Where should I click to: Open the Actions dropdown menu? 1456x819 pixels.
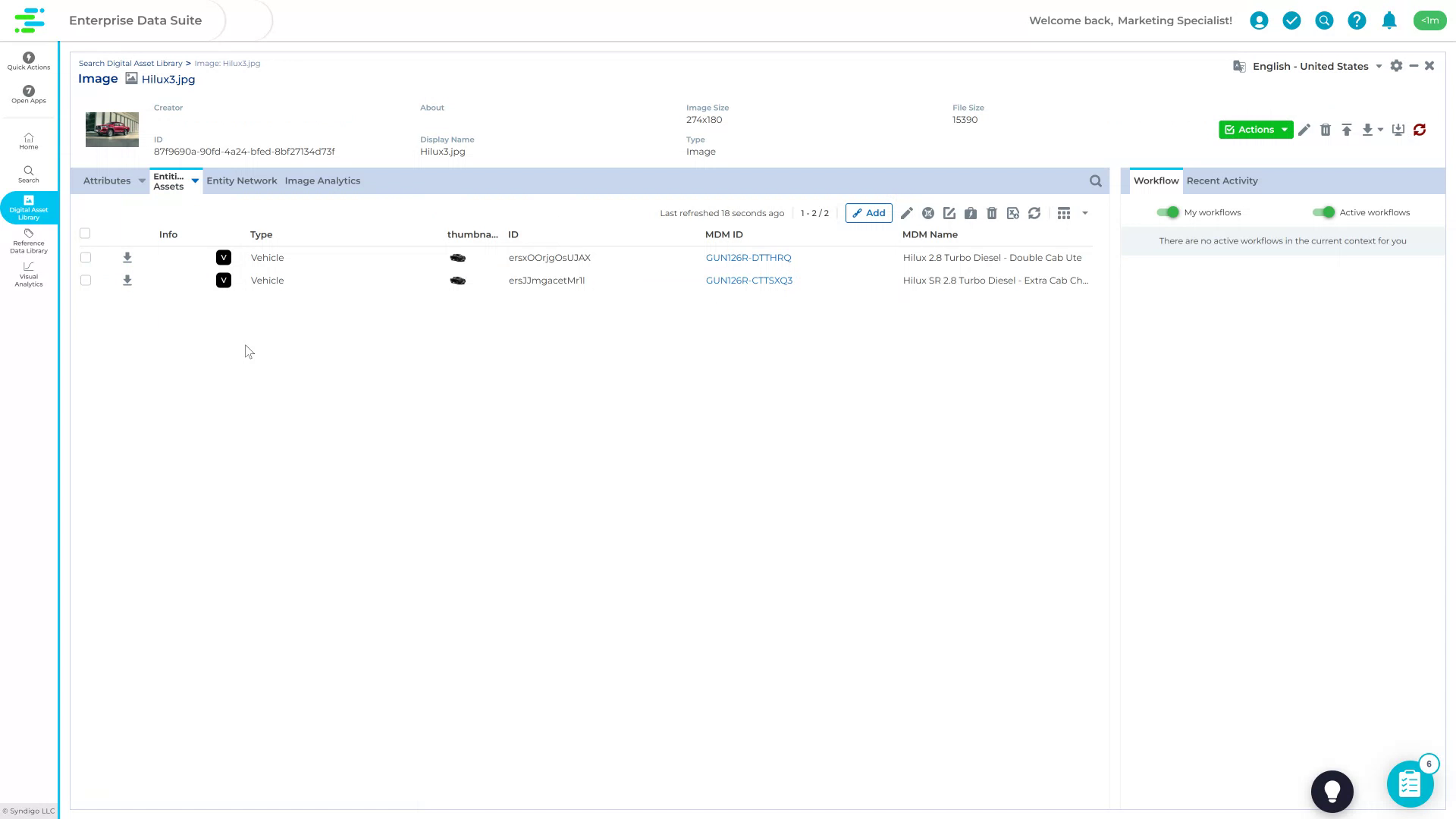[x=1256, y=130]
